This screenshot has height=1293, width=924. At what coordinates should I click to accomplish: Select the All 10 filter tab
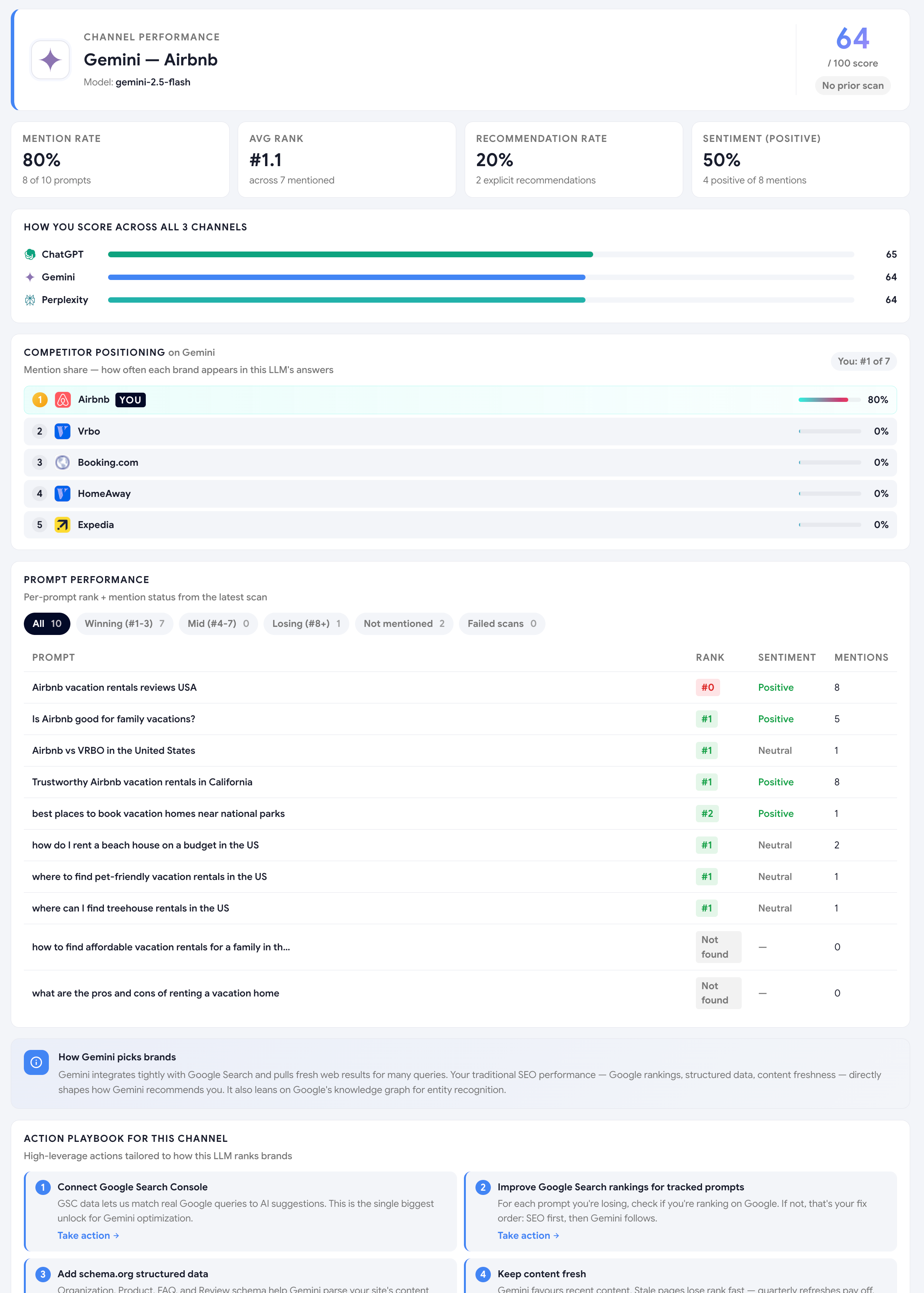47,623
